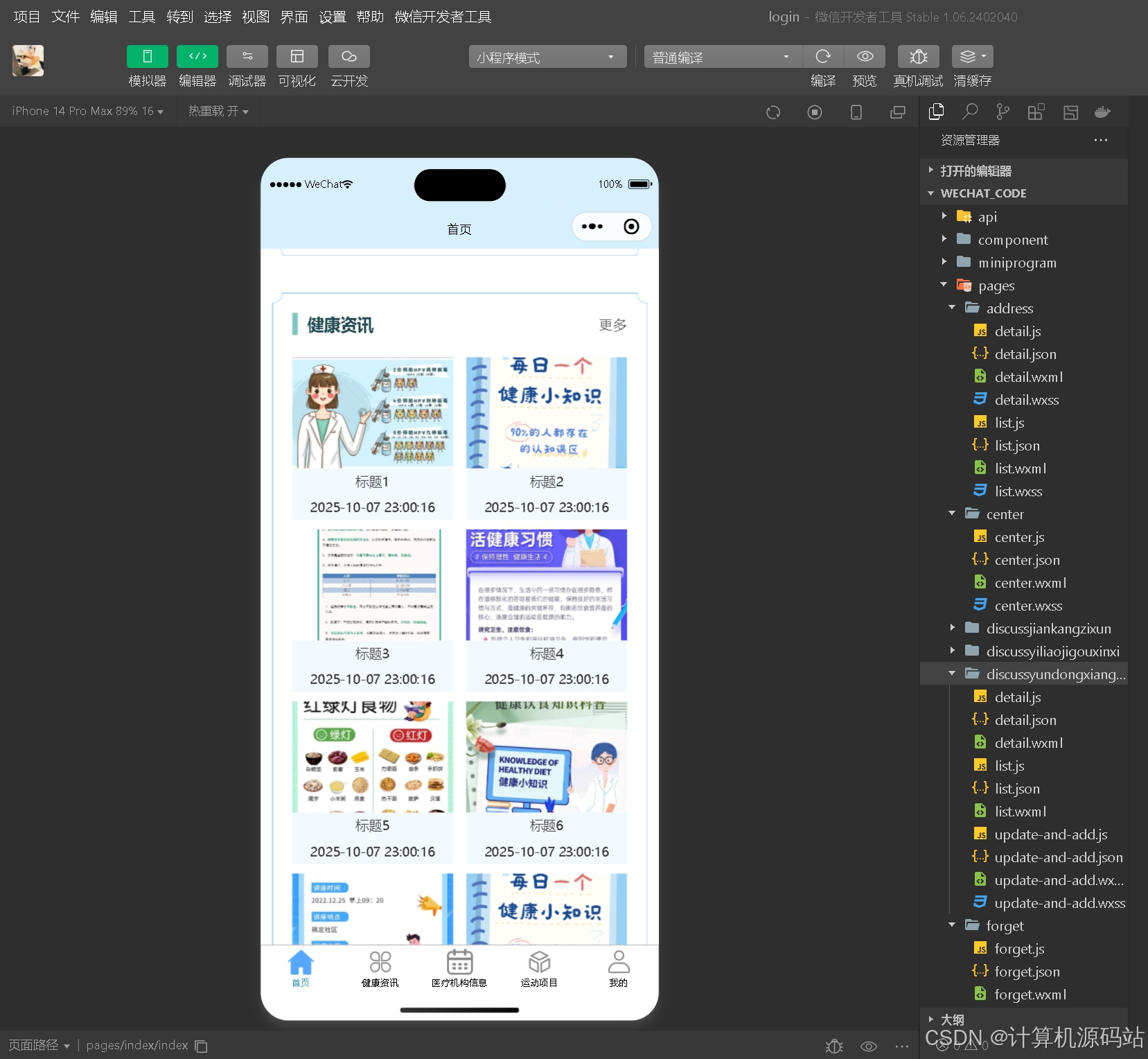
Task: Click the pages/index/index path text
Action: 137,1045
